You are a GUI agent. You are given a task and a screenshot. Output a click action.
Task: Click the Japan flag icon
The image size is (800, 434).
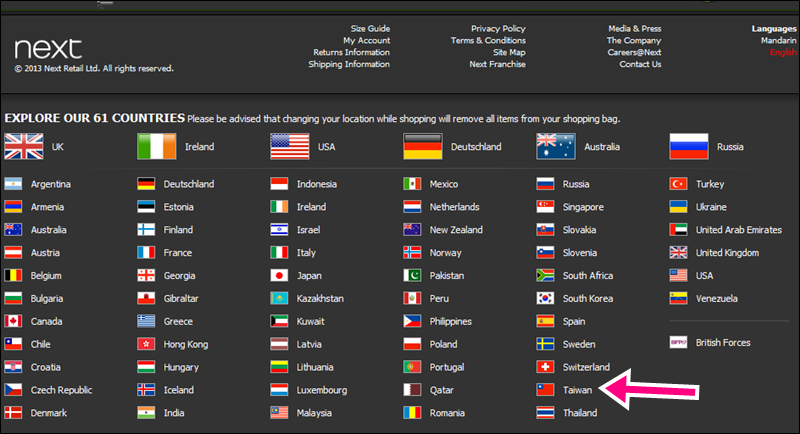pyautogui.click(x=280, y=275)
